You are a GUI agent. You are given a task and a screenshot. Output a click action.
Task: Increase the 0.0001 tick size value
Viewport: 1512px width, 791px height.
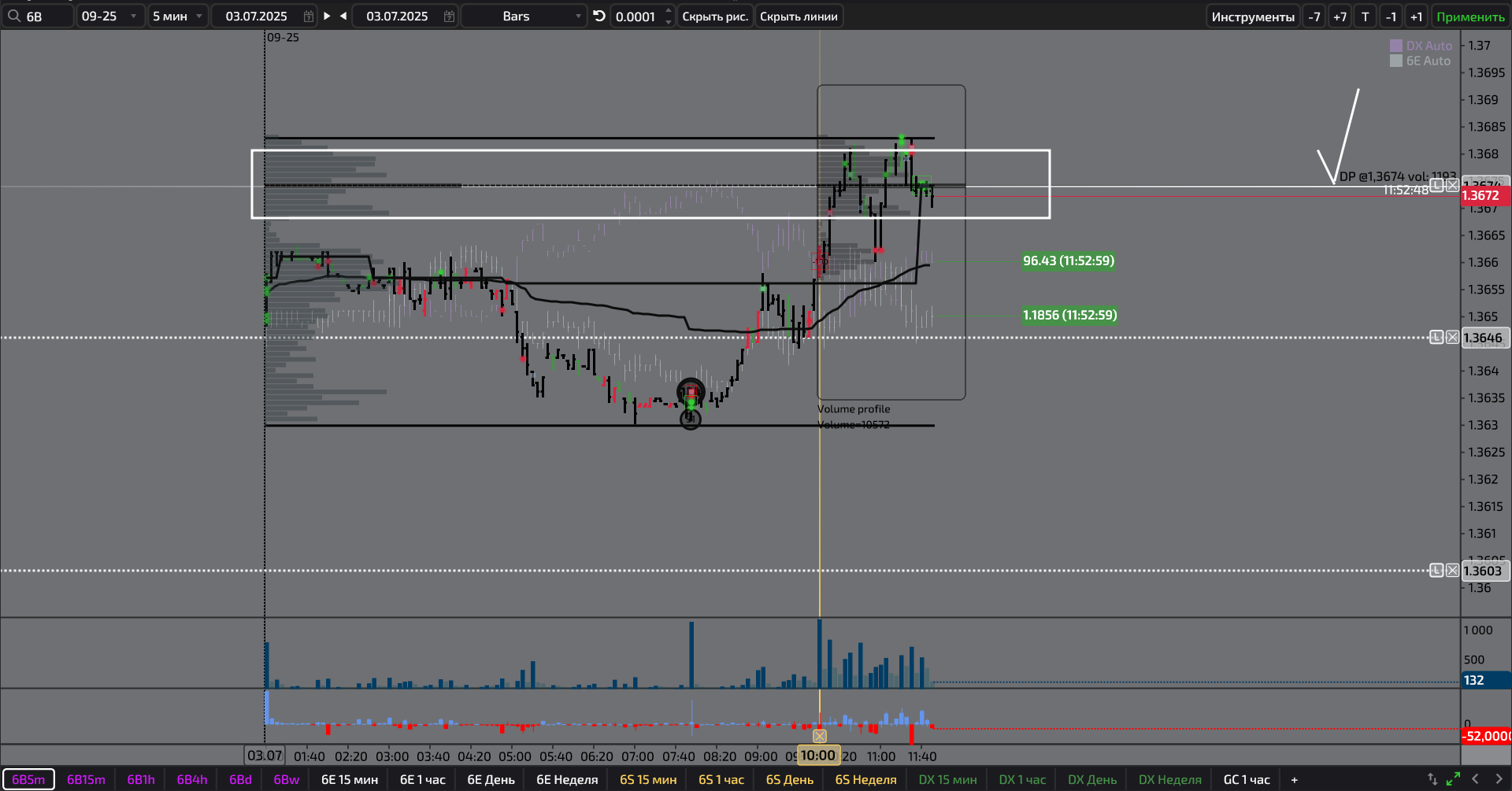tap(669, 11)
